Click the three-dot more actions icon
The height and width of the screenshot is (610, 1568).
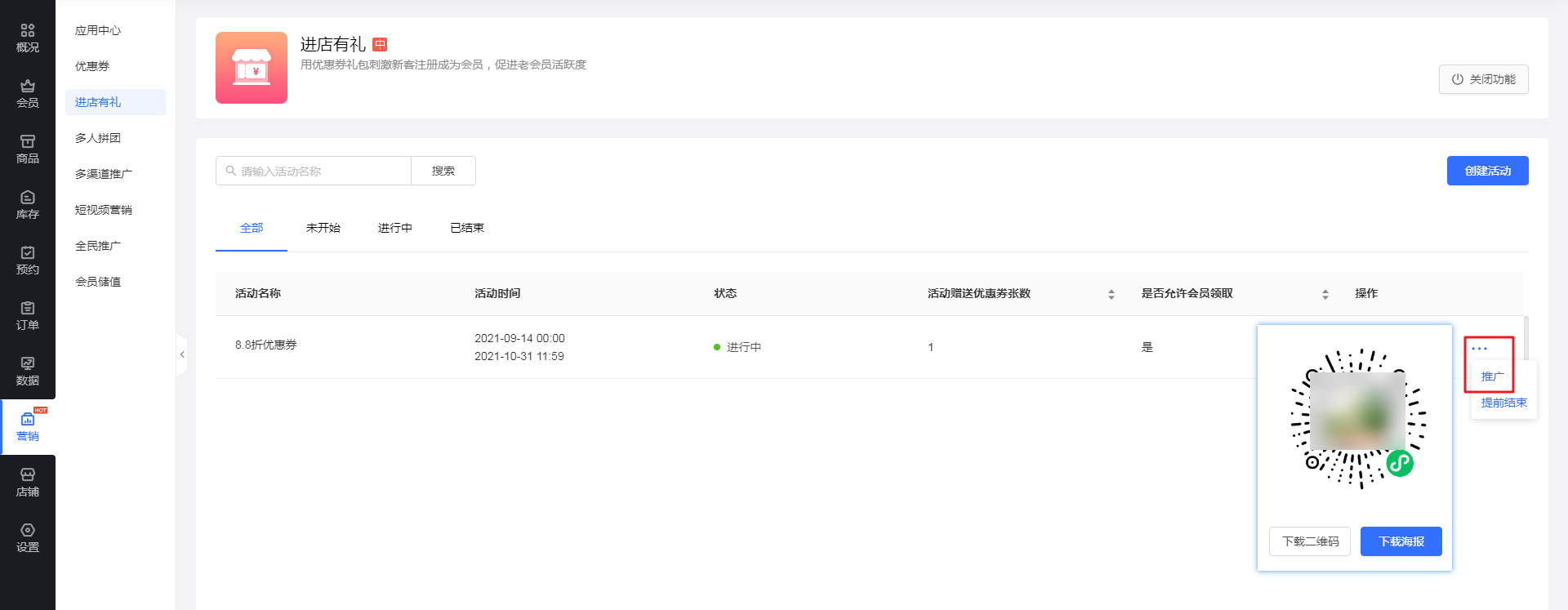pyautogui.click(x=1479, y=349)
